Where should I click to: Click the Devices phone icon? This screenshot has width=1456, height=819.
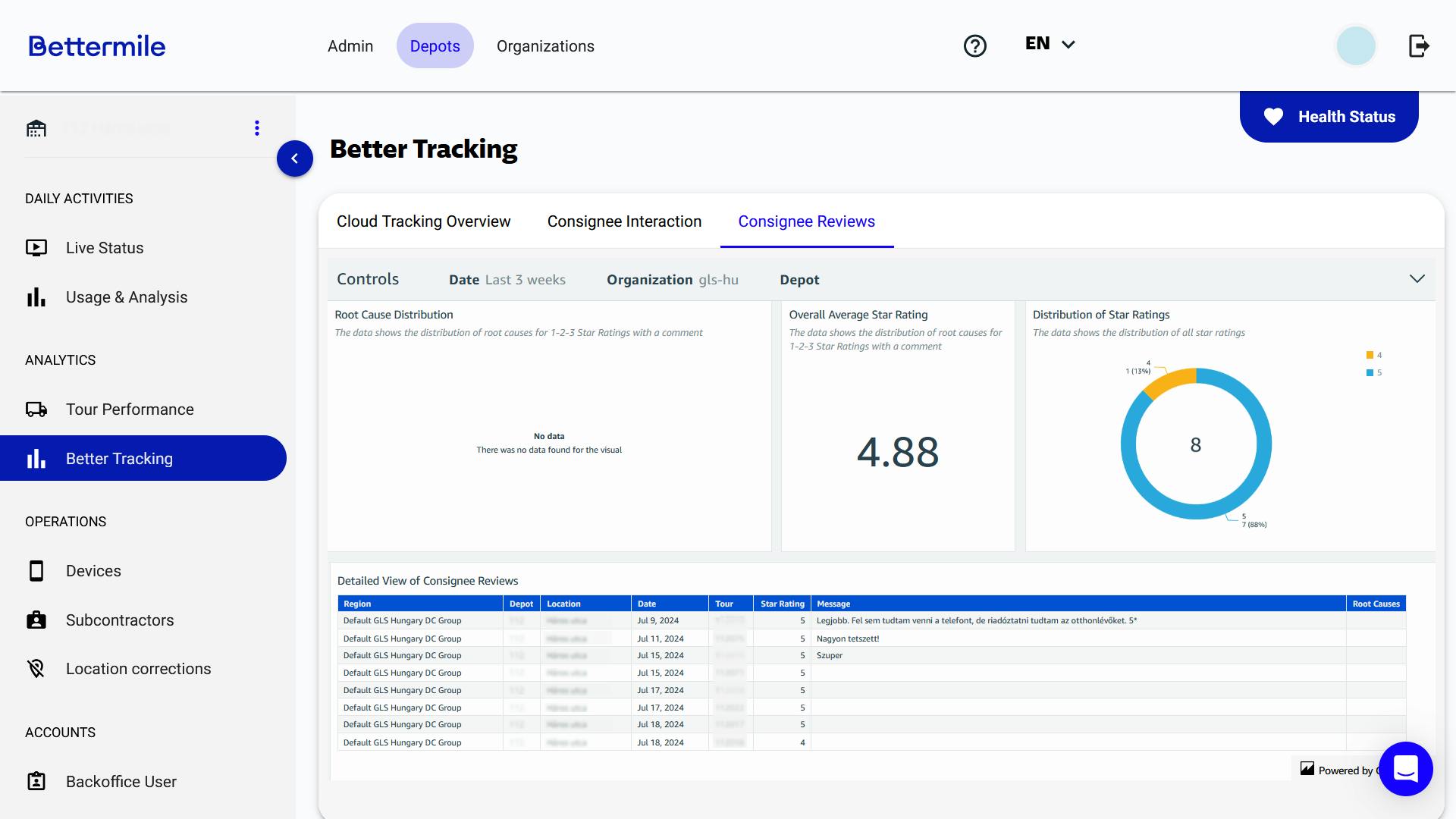pos(36,571)
